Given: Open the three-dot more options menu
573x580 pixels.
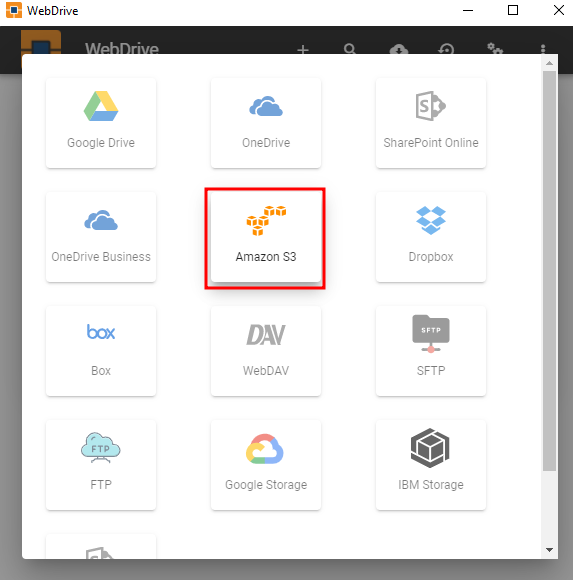Looking at the screenshot, I should click(x=543, y=49).
